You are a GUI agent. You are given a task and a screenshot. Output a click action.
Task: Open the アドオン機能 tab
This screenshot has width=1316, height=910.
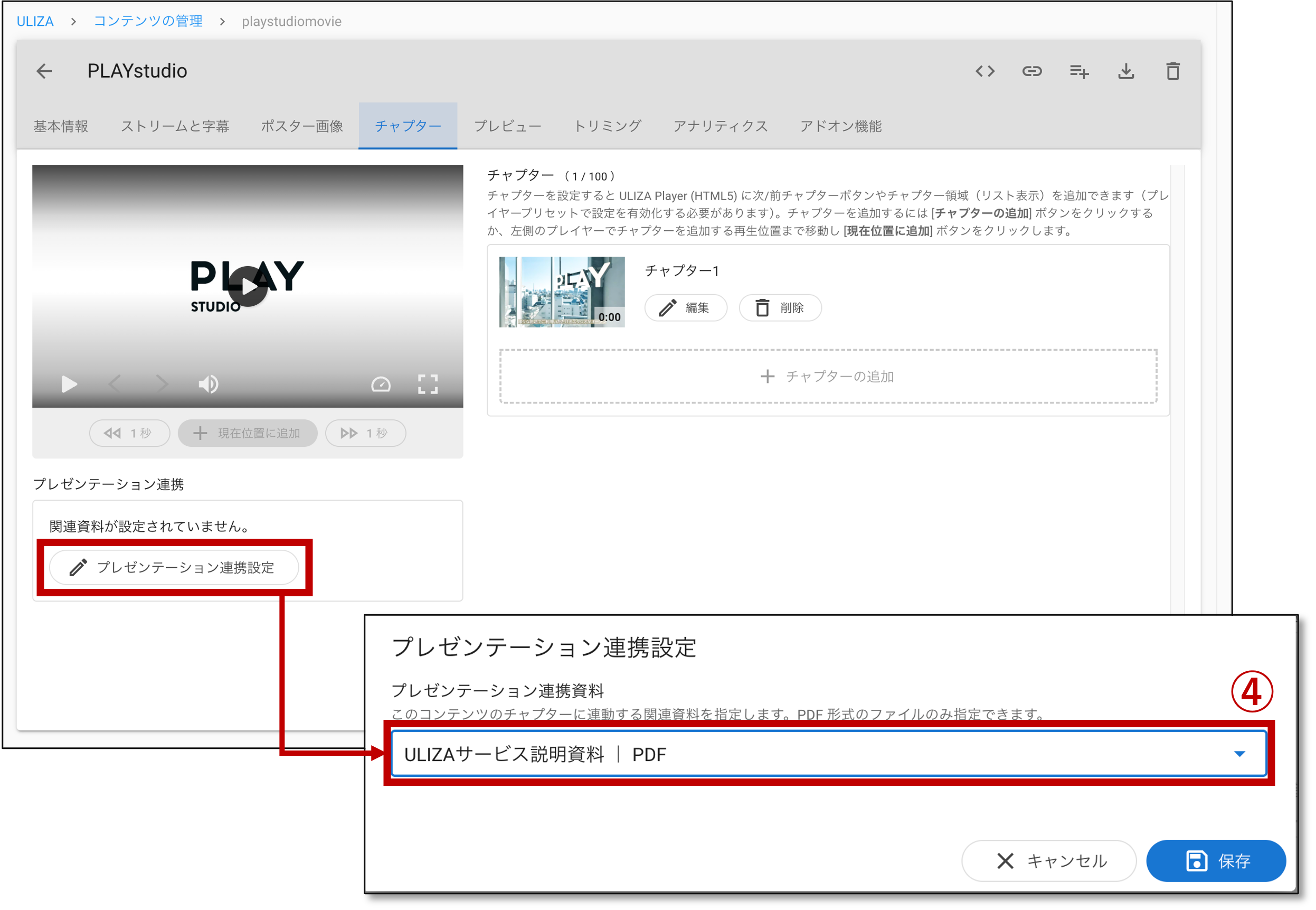[841, 126]
